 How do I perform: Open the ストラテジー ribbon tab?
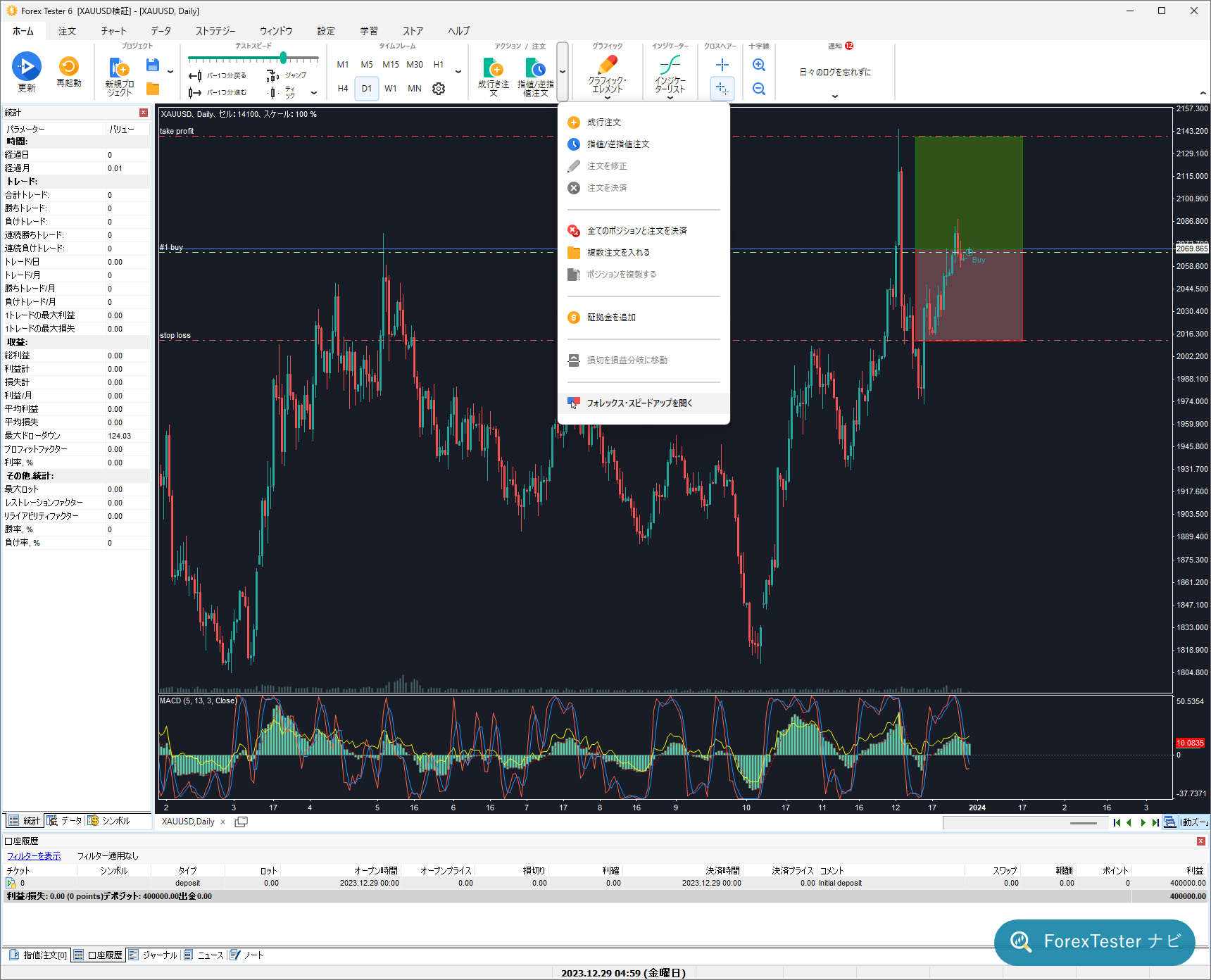[215, 31]
